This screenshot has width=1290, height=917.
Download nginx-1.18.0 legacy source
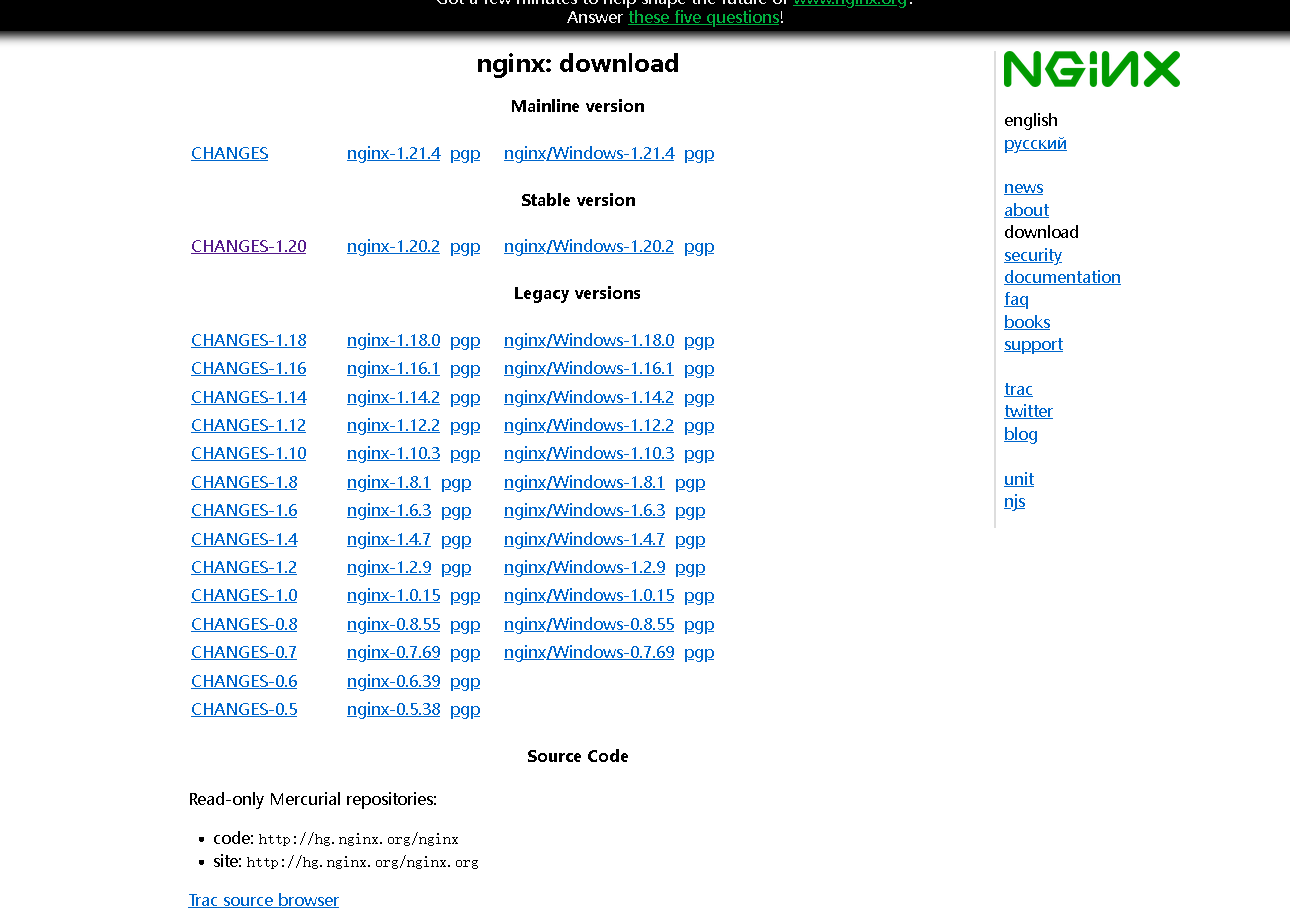[x=394, y=340]
